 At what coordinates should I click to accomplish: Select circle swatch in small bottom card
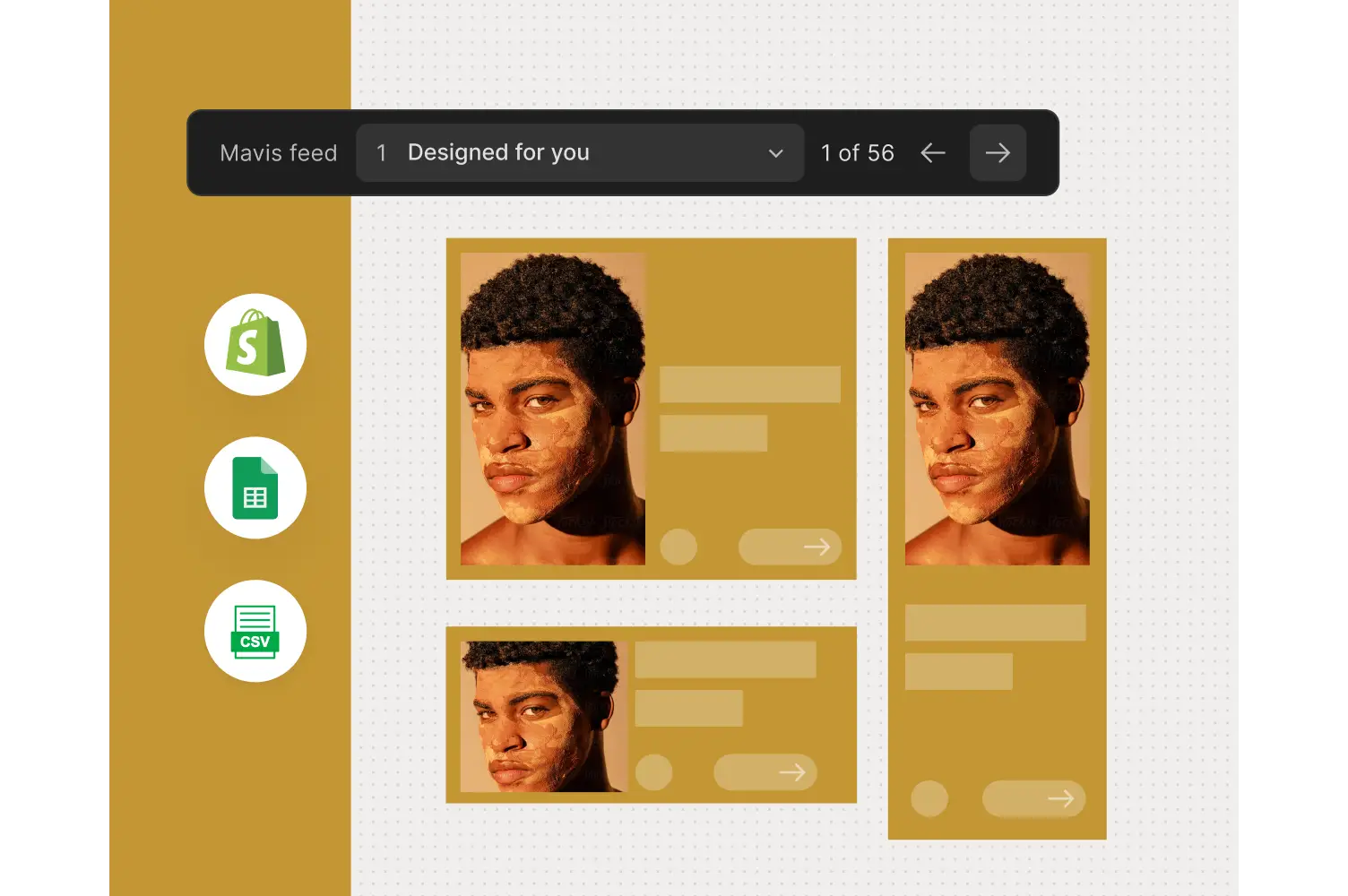click(654, 772)
